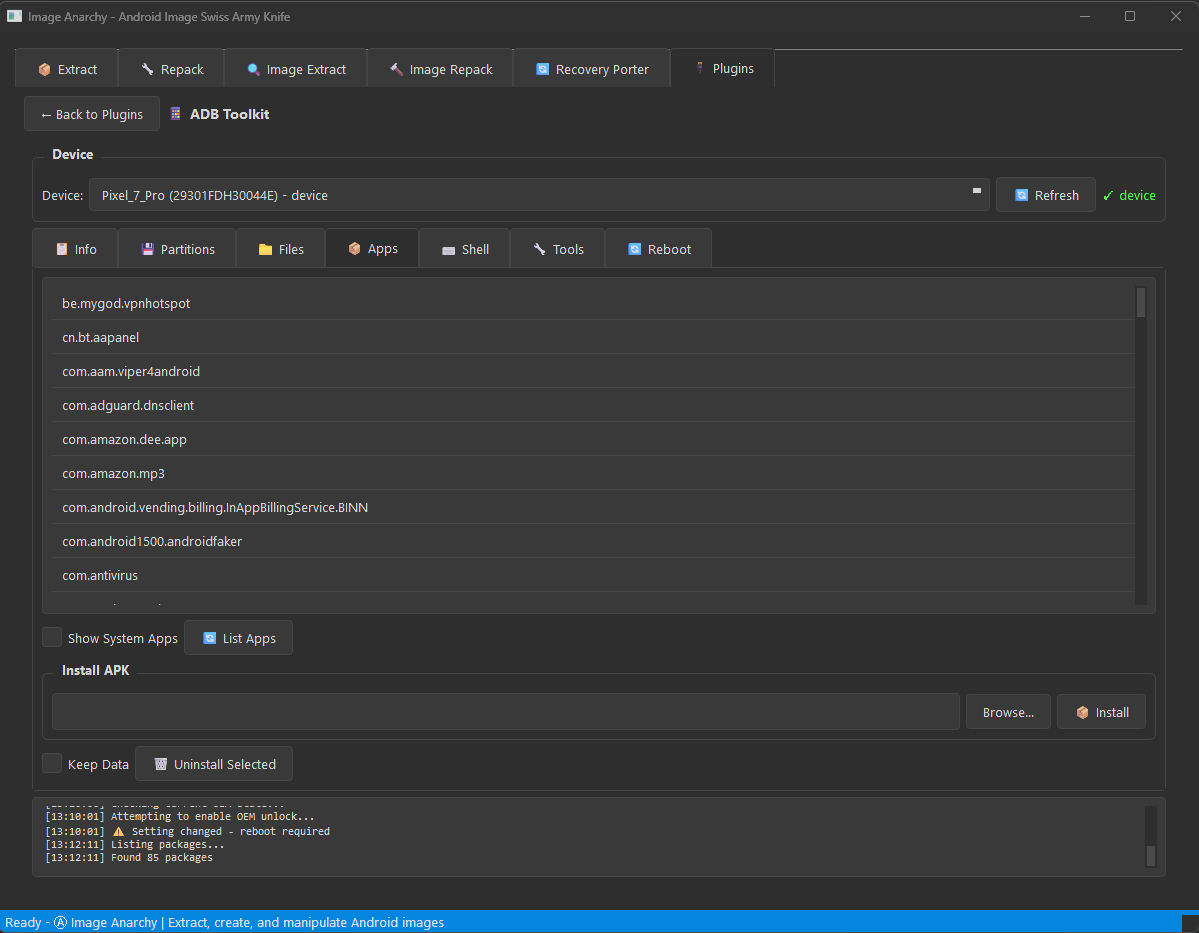
Task: Open the Device selection dropdown
Action: point(539,195)
